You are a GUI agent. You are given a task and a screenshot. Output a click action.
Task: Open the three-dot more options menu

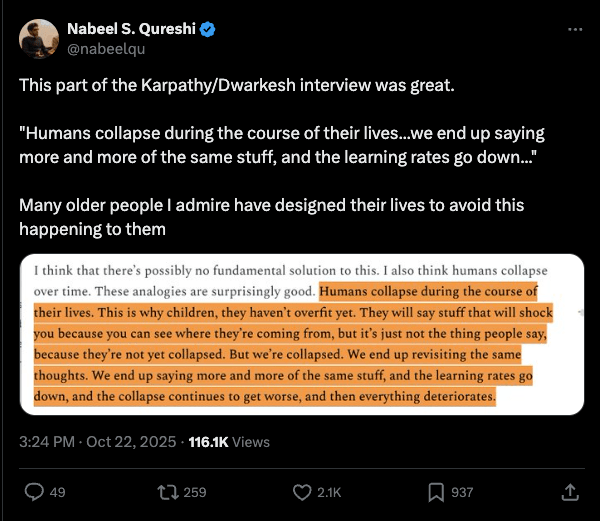click(x=574, y=30)
